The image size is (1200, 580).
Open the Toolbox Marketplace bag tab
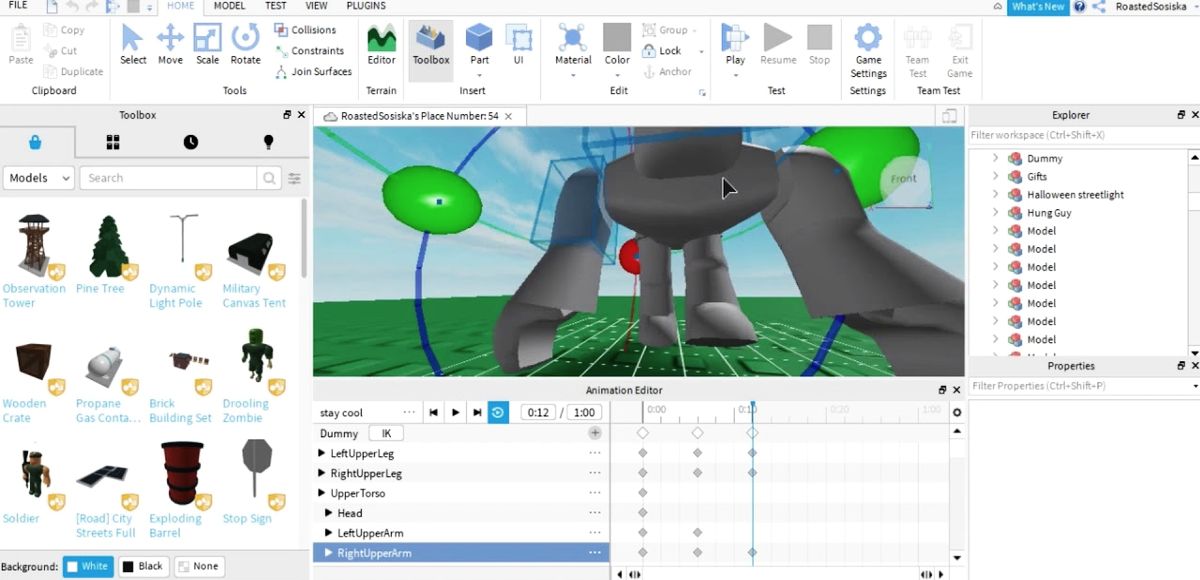pyautogui.click(x=36, y=142)
